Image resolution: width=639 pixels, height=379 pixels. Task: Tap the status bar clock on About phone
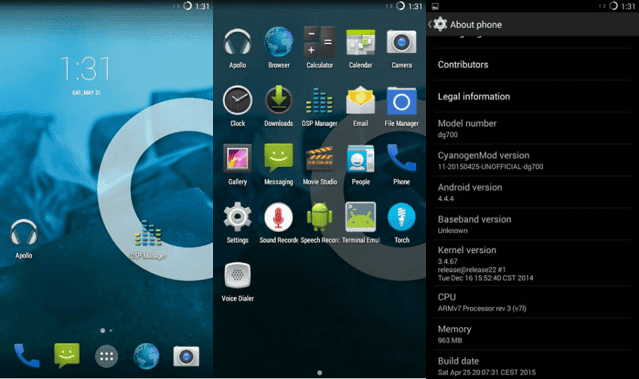[628, 6]
